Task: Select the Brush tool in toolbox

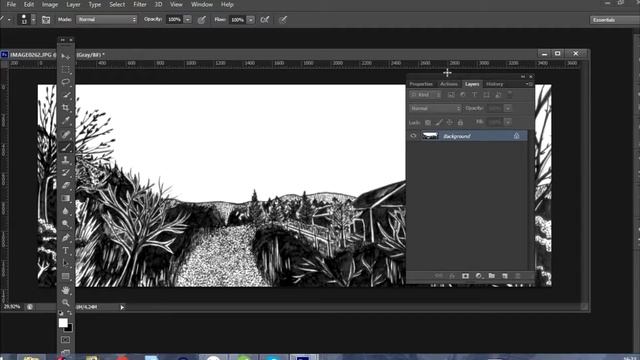Action: (x=65, y=147)
